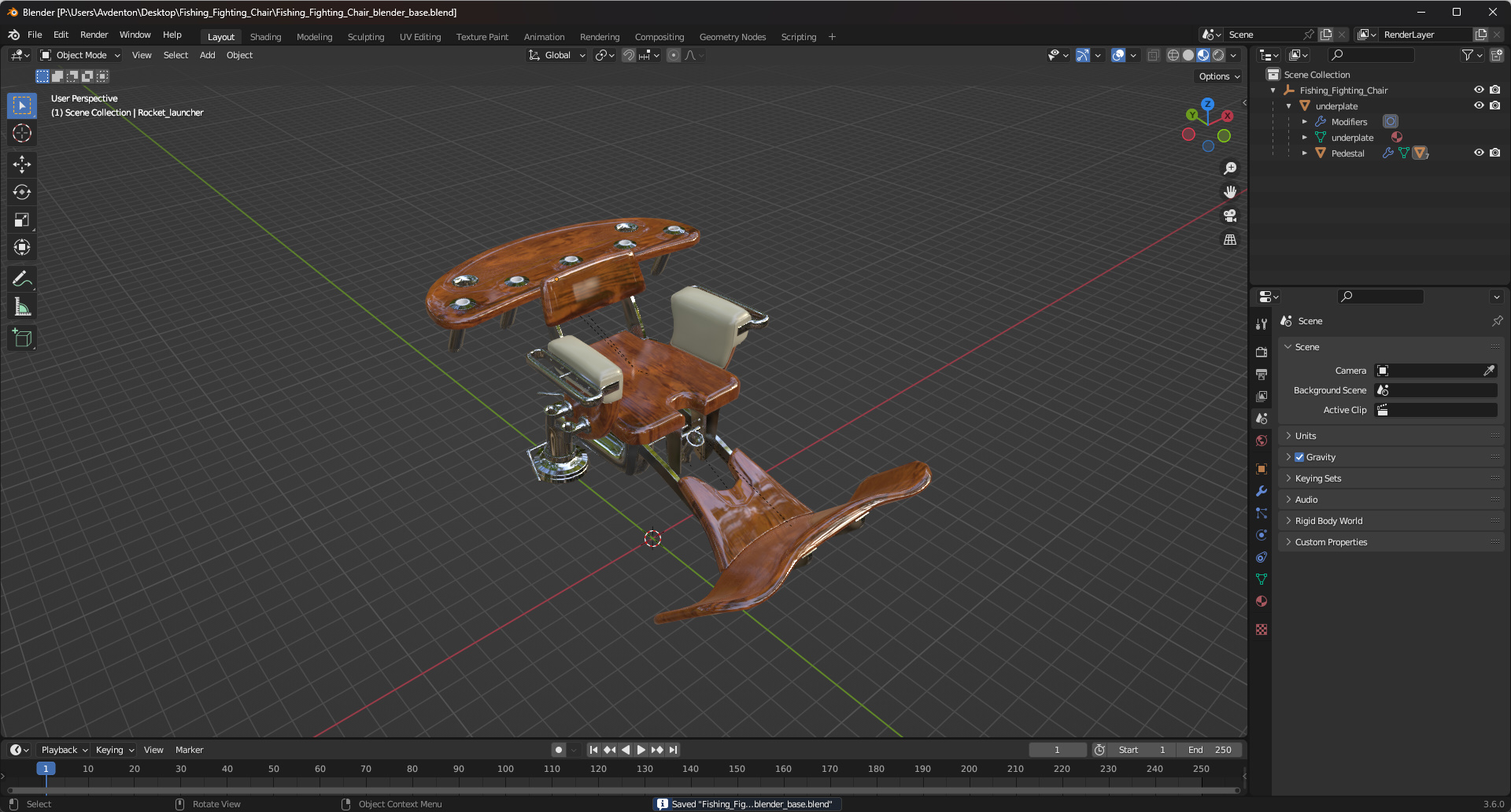The height and width of the screenshot is (812, 1511).
Task: Open the viewport Add menu
Action: click(x=207, y=55)
